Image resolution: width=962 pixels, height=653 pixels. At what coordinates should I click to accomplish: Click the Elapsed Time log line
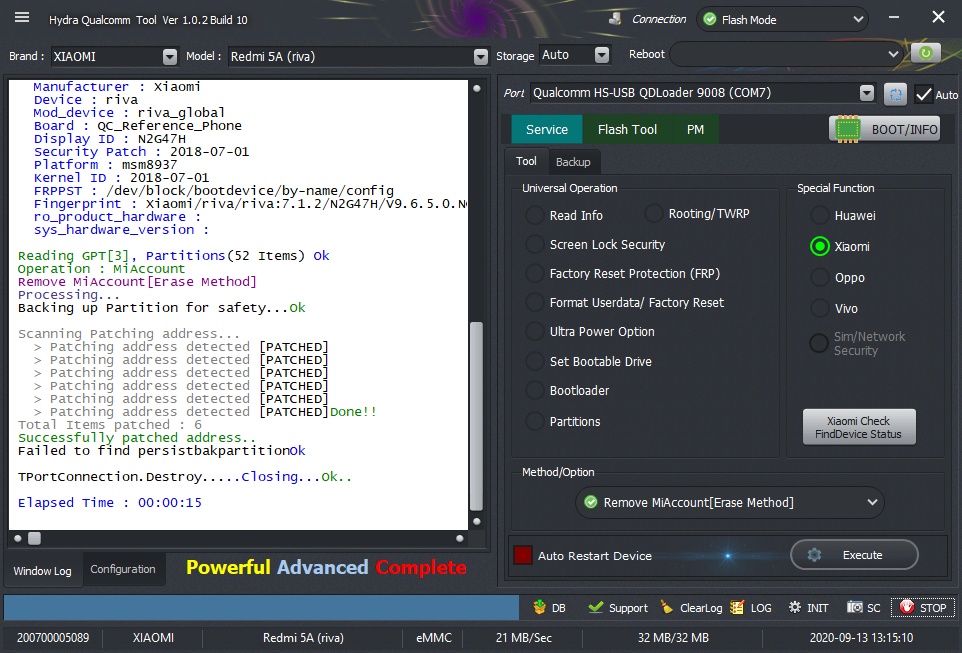[x=110, y=503]
